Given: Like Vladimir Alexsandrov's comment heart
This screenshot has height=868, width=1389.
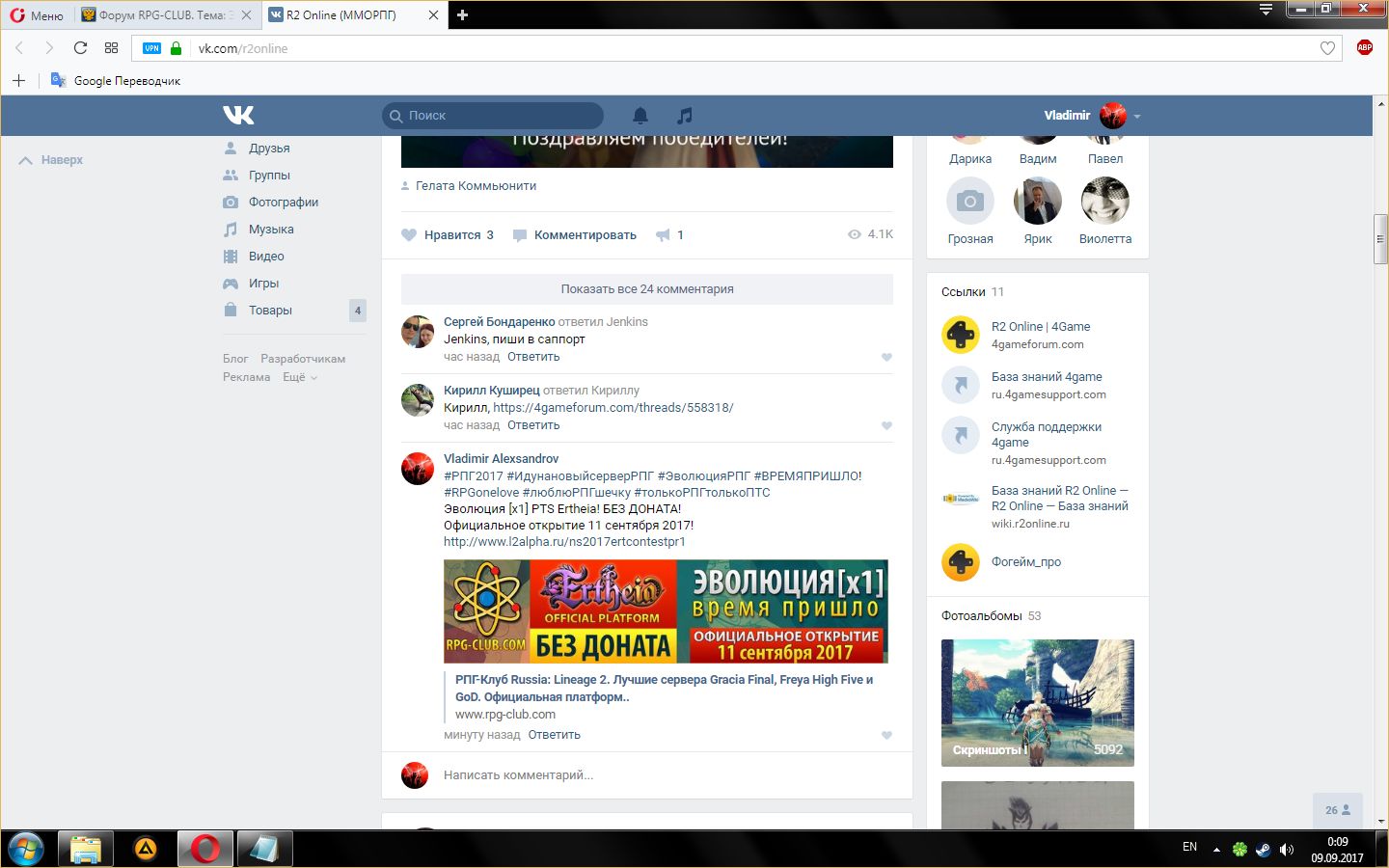Looking at the screenshot, I should (886, 736).
